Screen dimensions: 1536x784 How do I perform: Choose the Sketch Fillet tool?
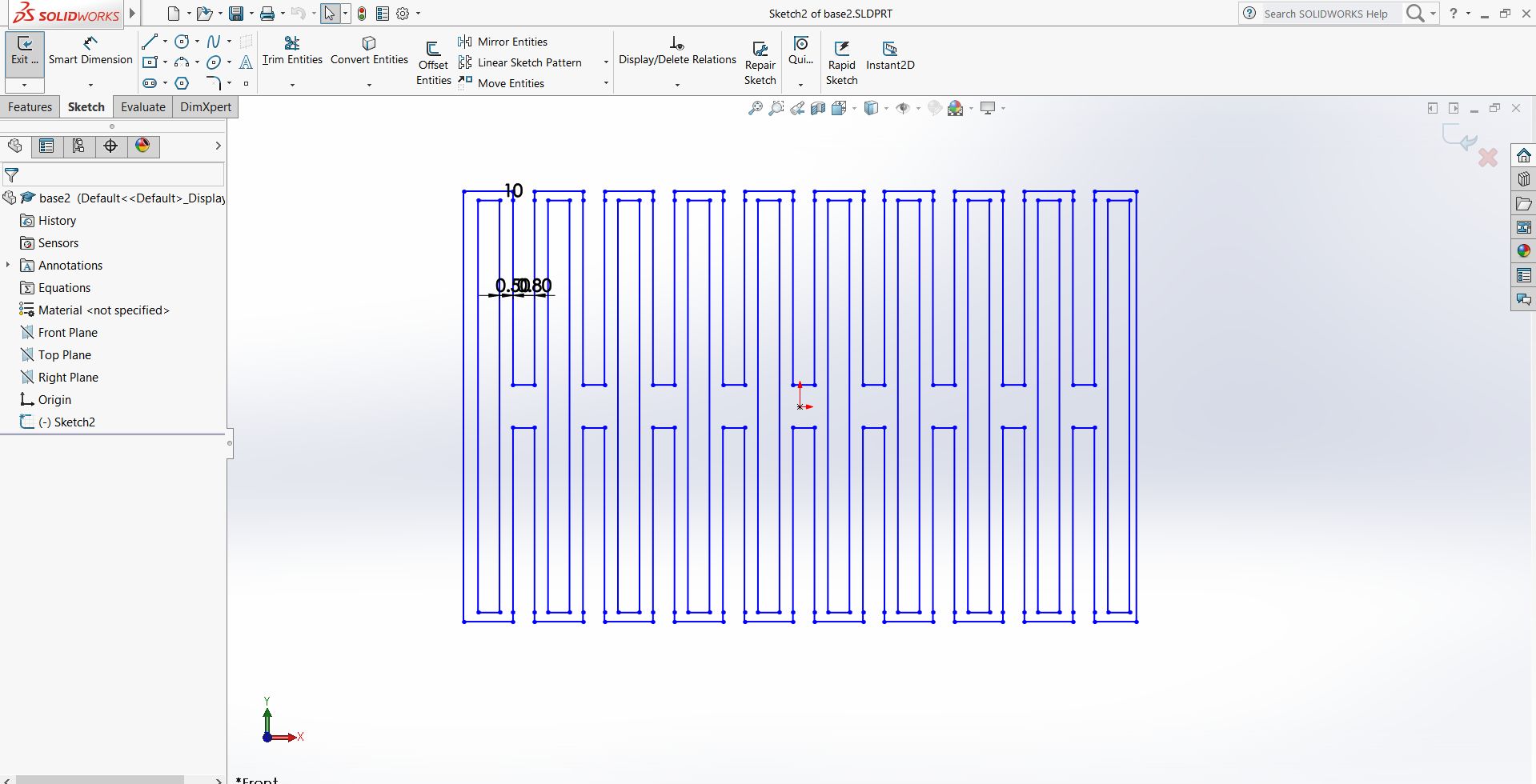tap(214, 83)
